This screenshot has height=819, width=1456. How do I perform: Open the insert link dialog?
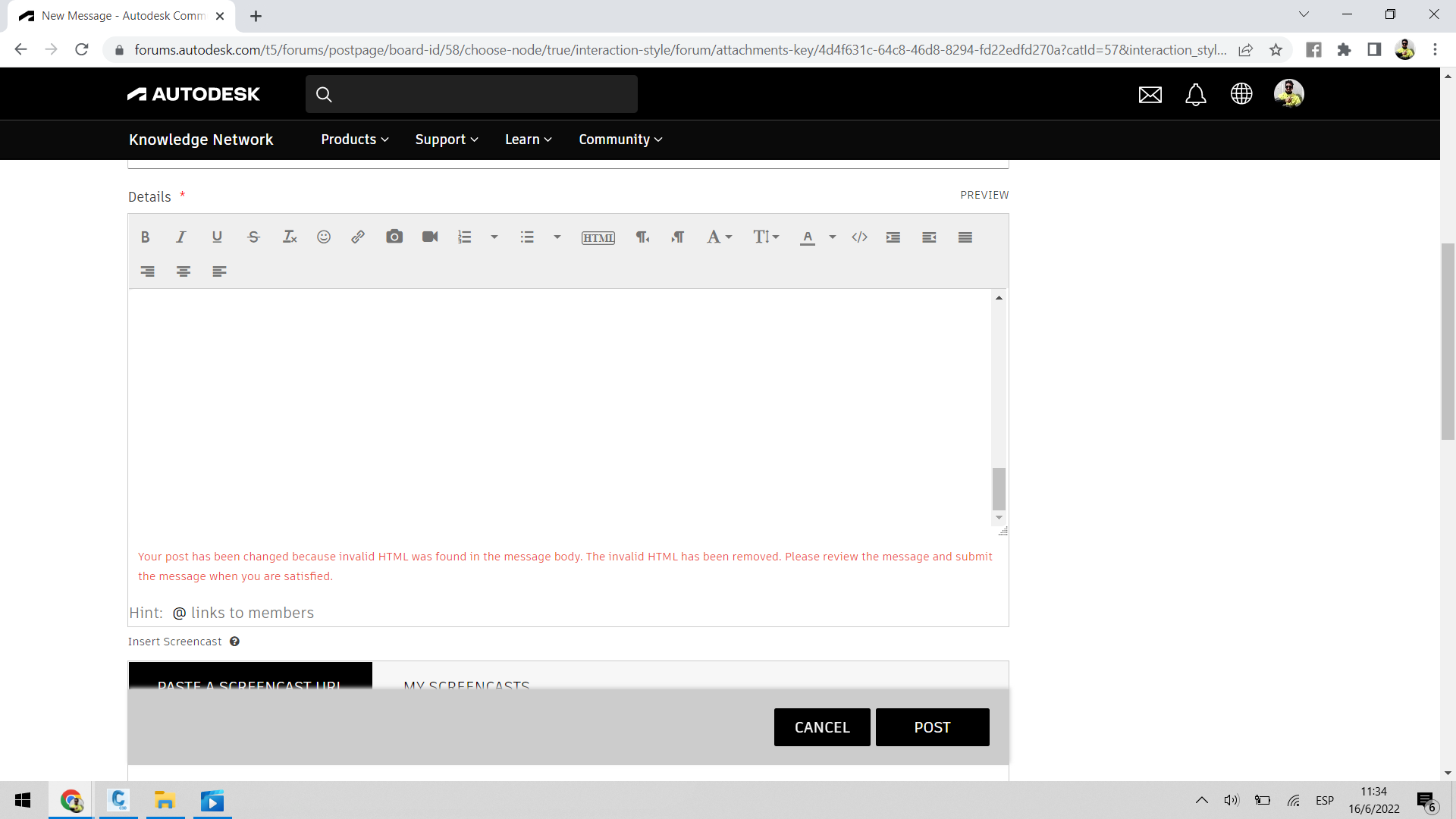point(357,237)
